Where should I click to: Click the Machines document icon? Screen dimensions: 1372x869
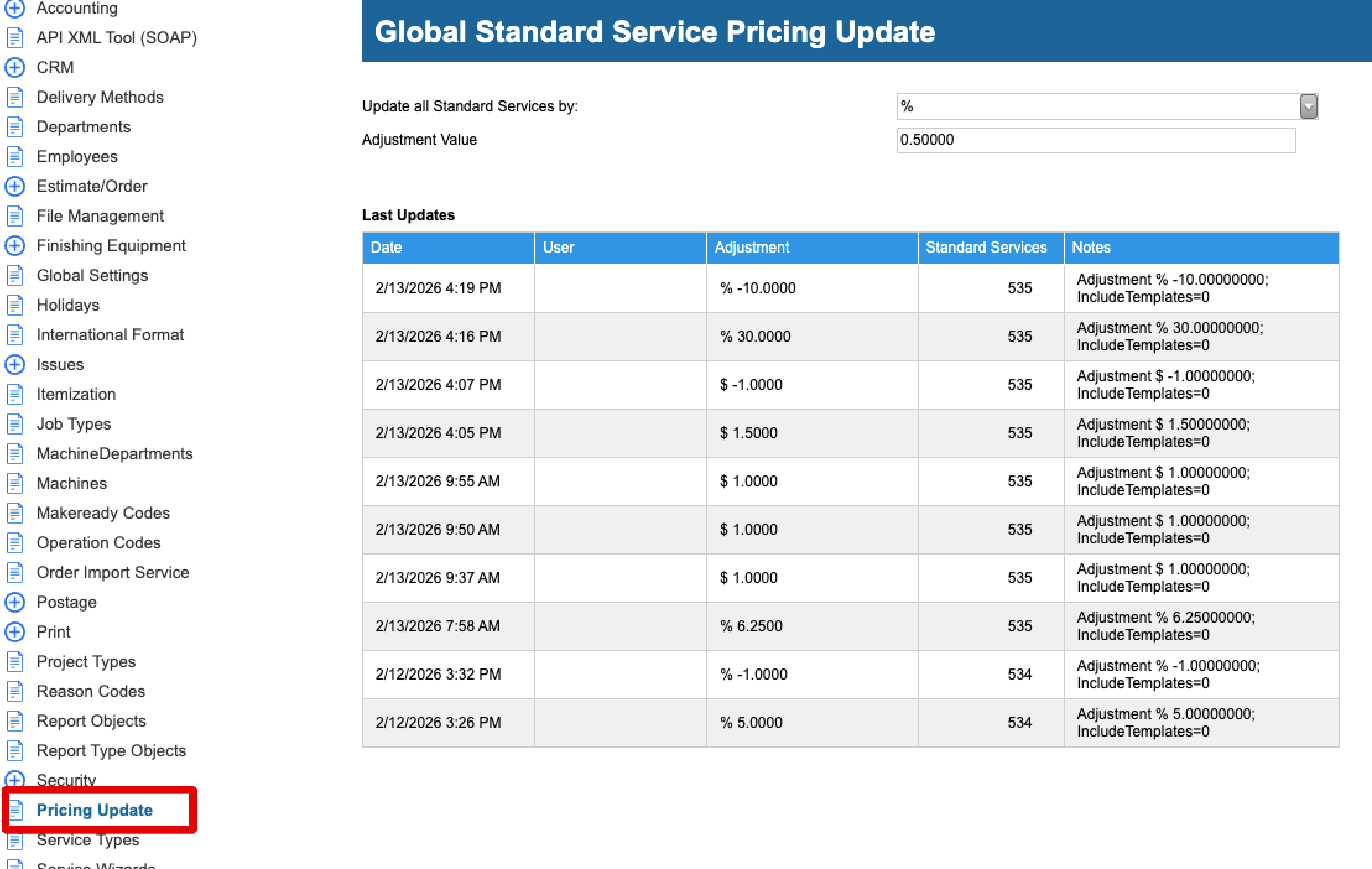(x=15, y=483)
